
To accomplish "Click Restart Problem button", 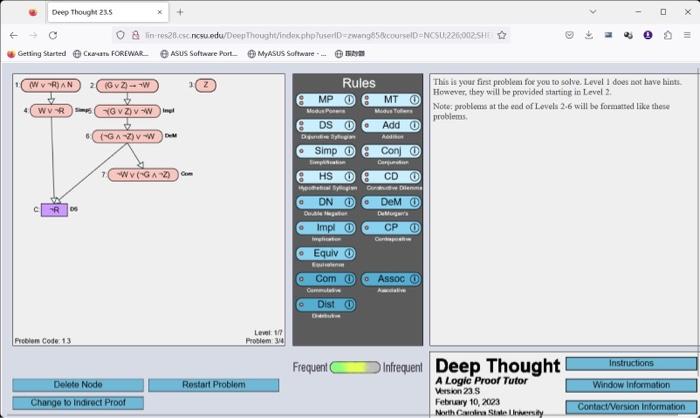I will tap(213, 385).
